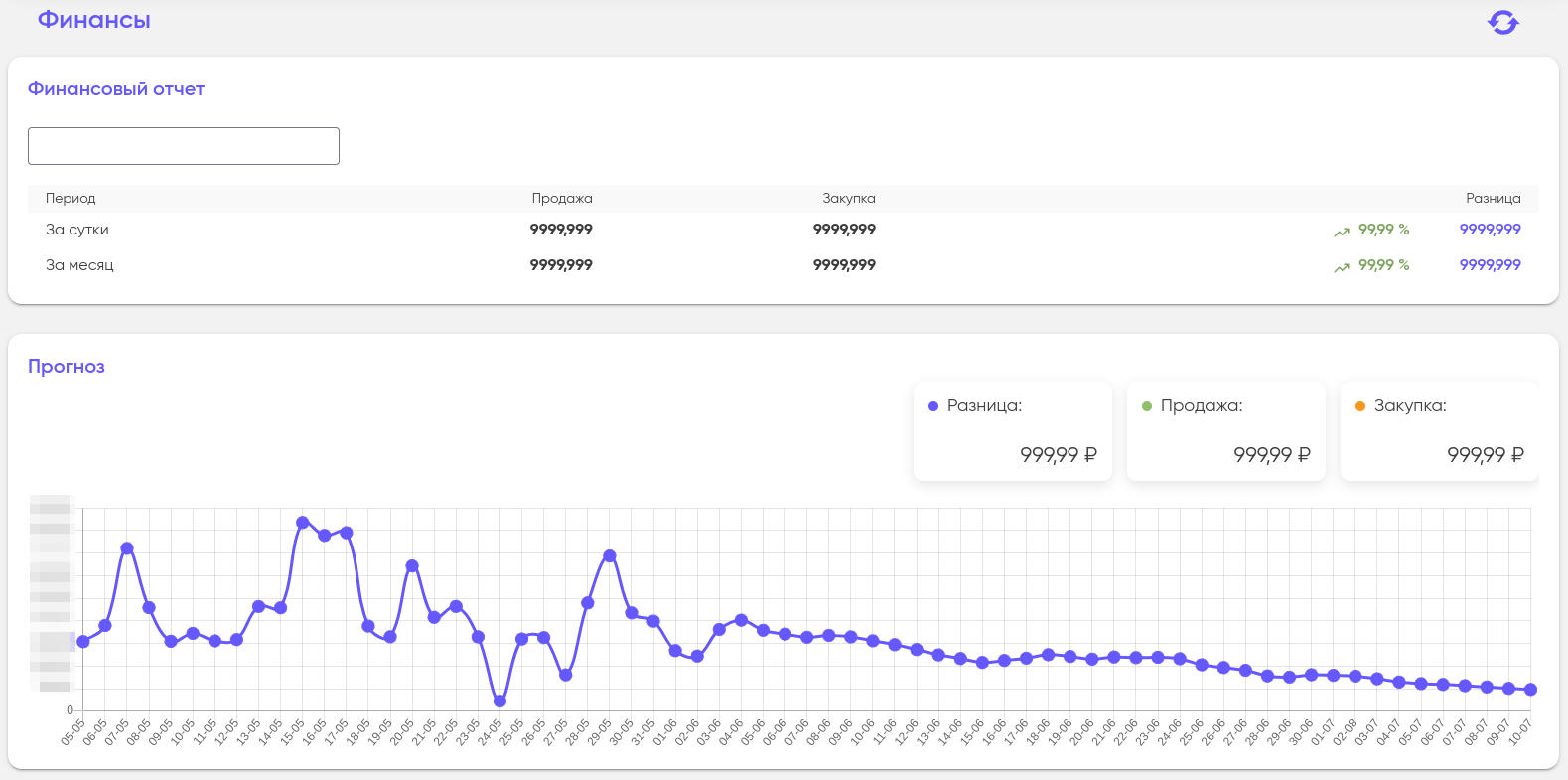The height and width of the screenshot is (780, 1568).
Task: Focus the empty date input in Финансовый отчет
Action: [x=184, y=146]
